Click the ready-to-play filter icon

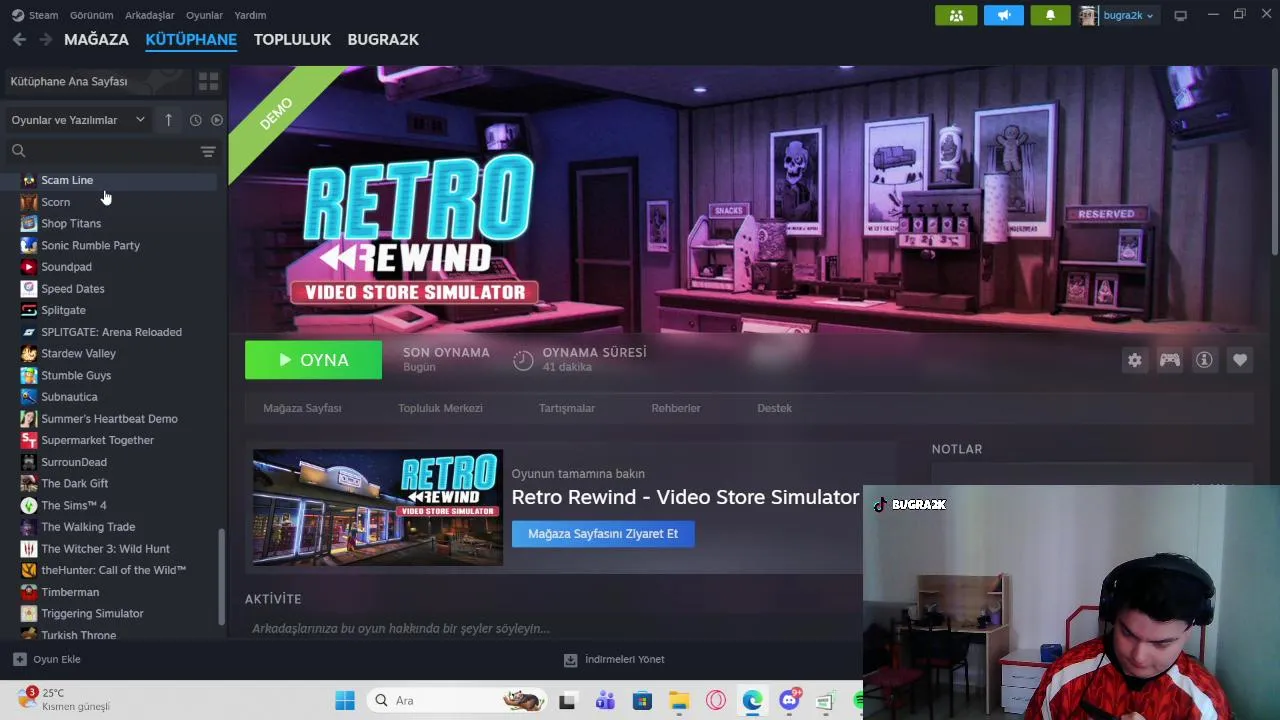[217, 120]
